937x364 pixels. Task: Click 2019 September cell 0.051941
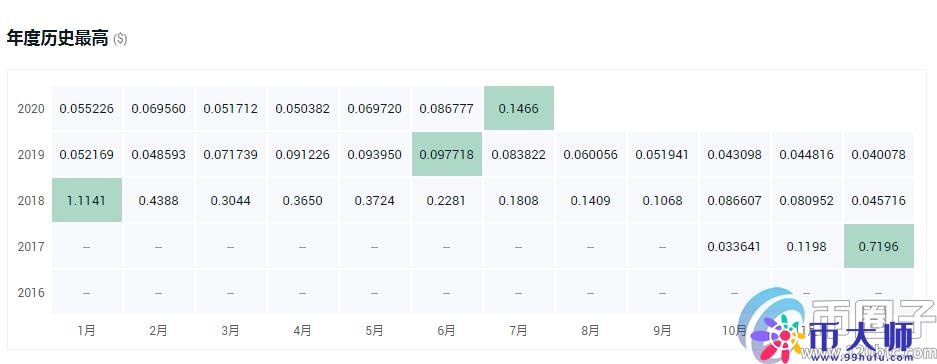point(663,155)
